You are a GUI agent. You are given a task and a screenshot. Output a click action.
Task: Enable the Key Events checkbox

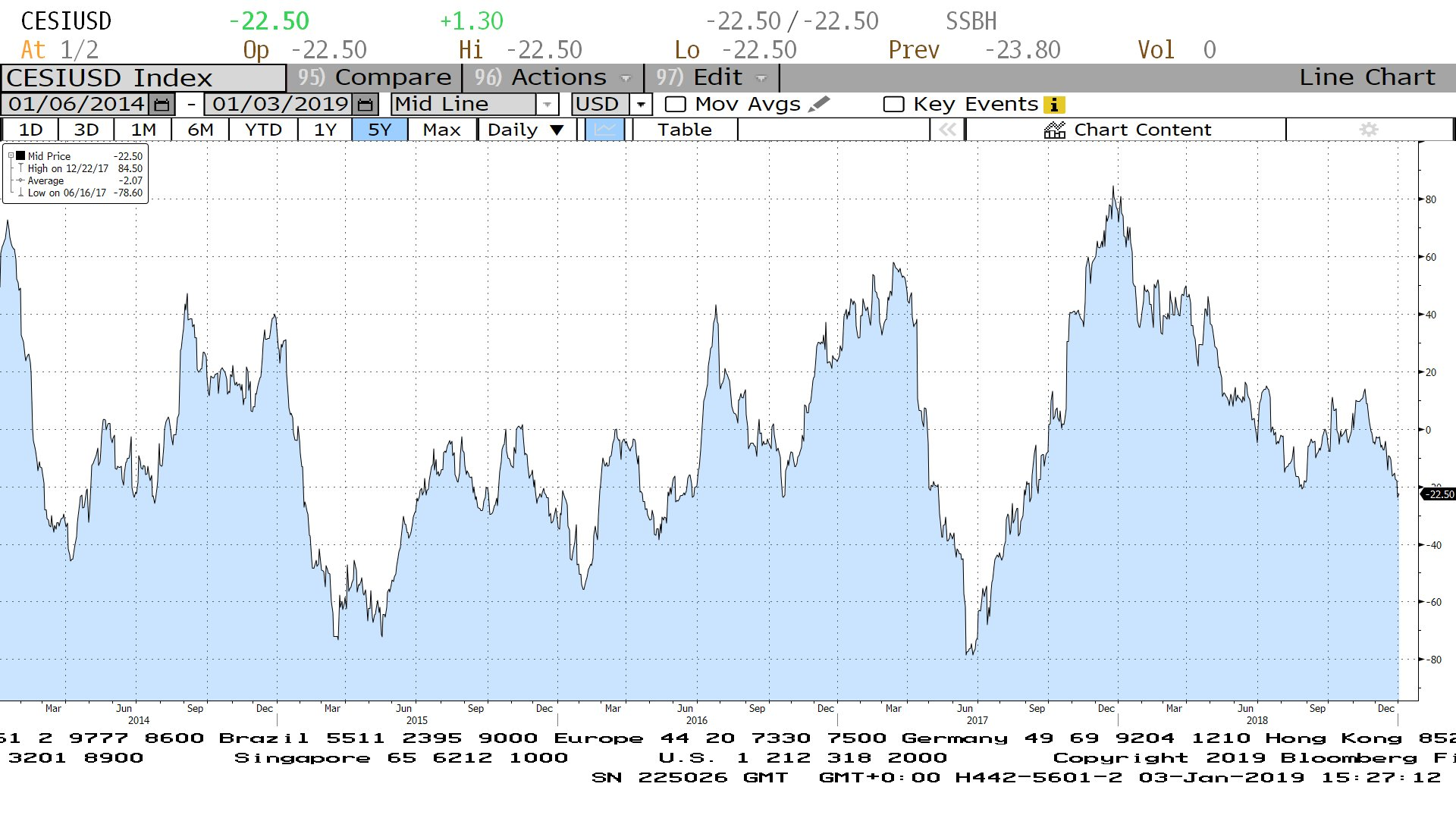click(x=894, y=105)
